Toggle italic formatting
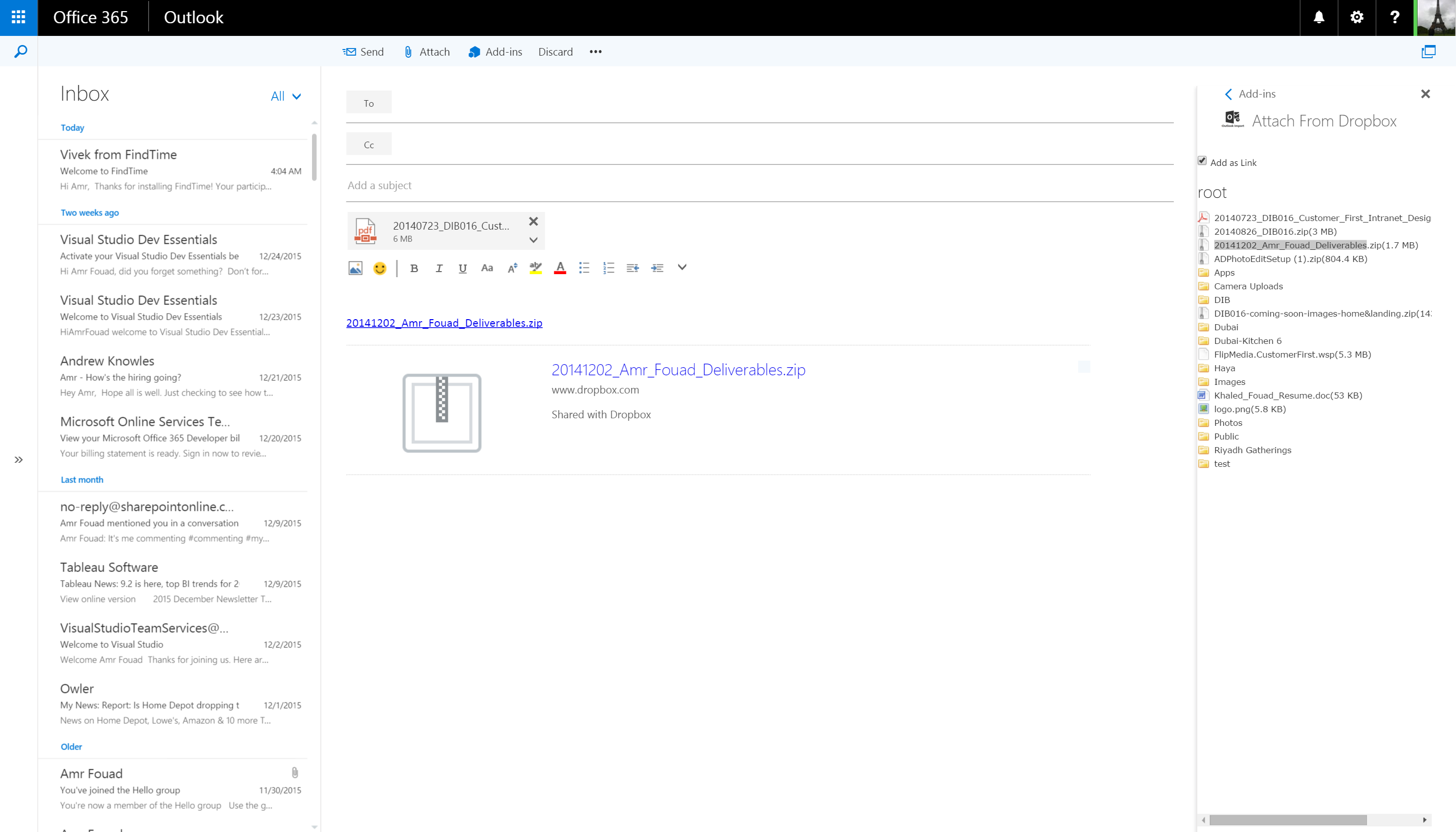 [438, 268]
